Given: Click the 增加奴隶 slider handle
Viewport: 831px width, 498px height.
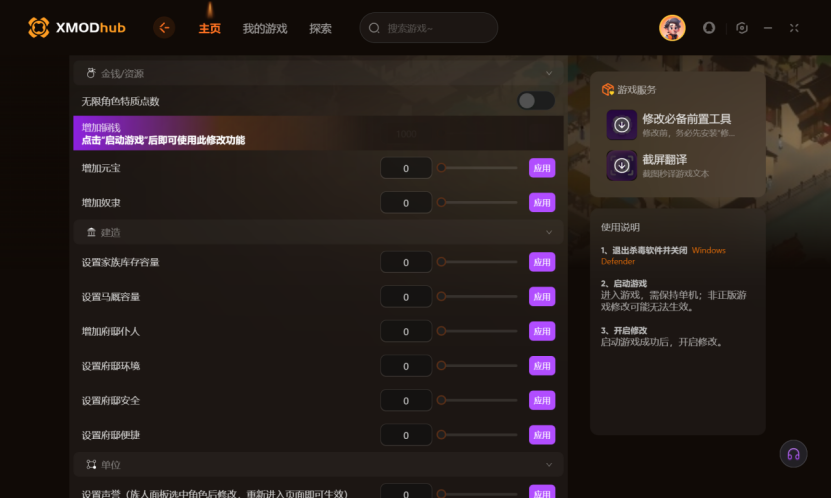Looking at the screenshot, I should [441, 202].
